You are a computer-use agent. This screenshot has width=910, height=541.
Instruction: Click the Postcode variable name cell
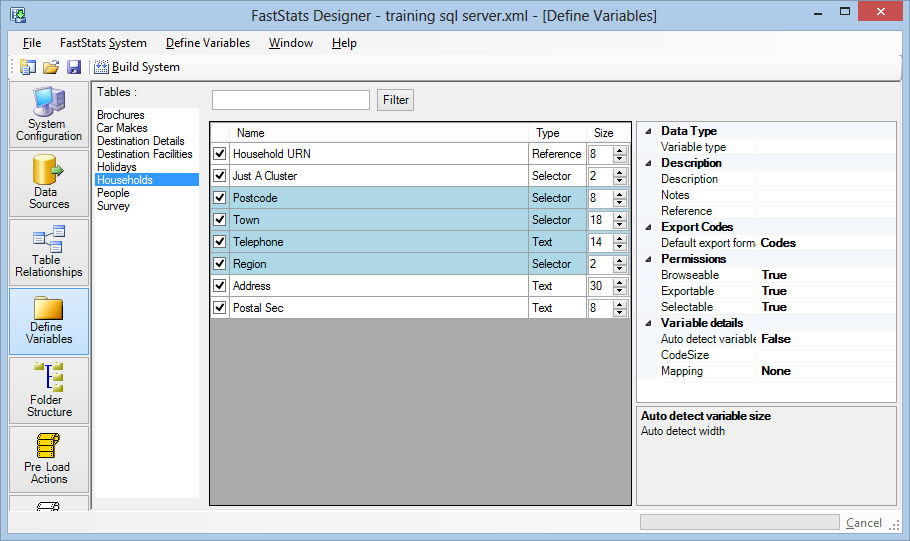click(x=378, y=198)
